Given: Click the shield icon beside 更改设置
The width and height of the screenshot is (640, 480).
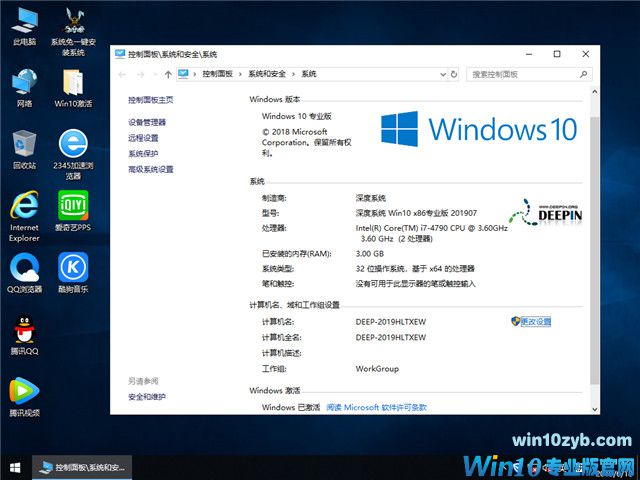Looking at the screenshot, I should click(515, 321).
